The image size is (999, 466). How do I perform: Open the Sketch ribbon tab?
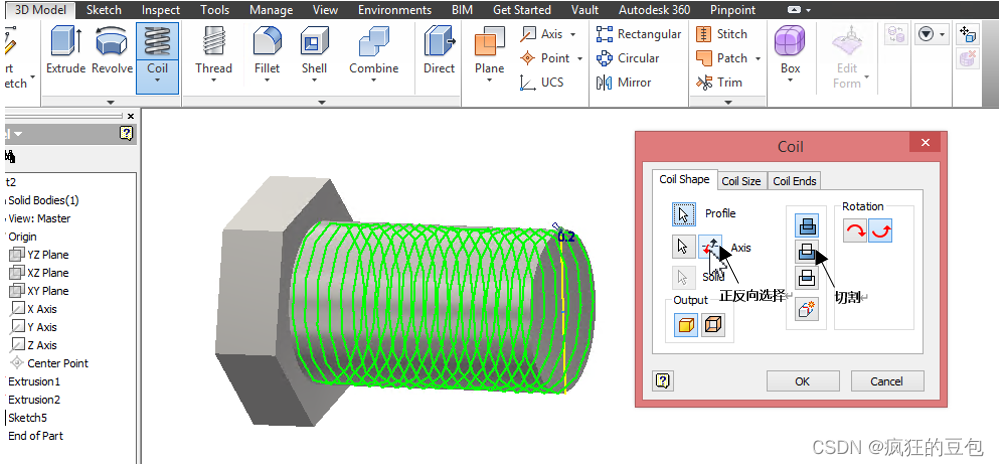[104, 10]
